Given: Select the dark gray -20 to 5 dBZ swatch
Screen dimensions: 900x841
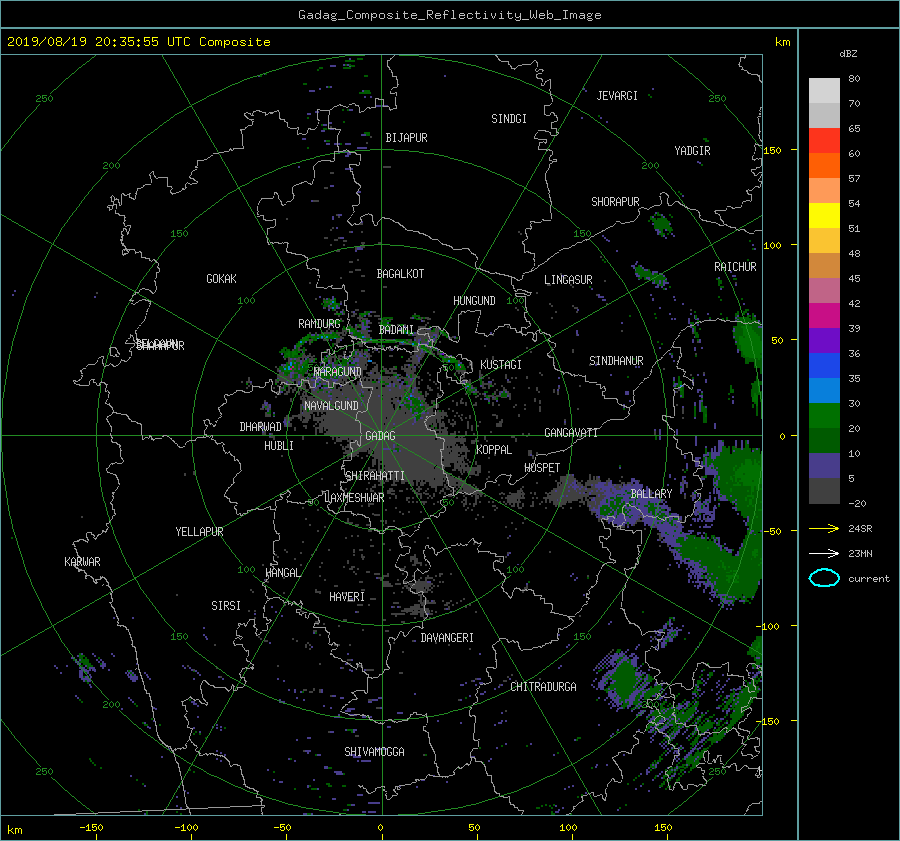Looking at the screenshot, I should (824, 490).
